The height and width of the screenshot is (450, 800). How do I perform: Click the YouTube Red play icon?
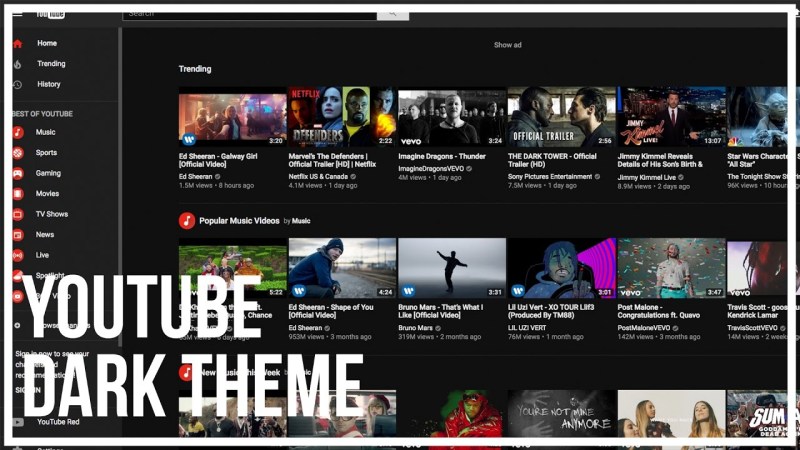point(18,422)
